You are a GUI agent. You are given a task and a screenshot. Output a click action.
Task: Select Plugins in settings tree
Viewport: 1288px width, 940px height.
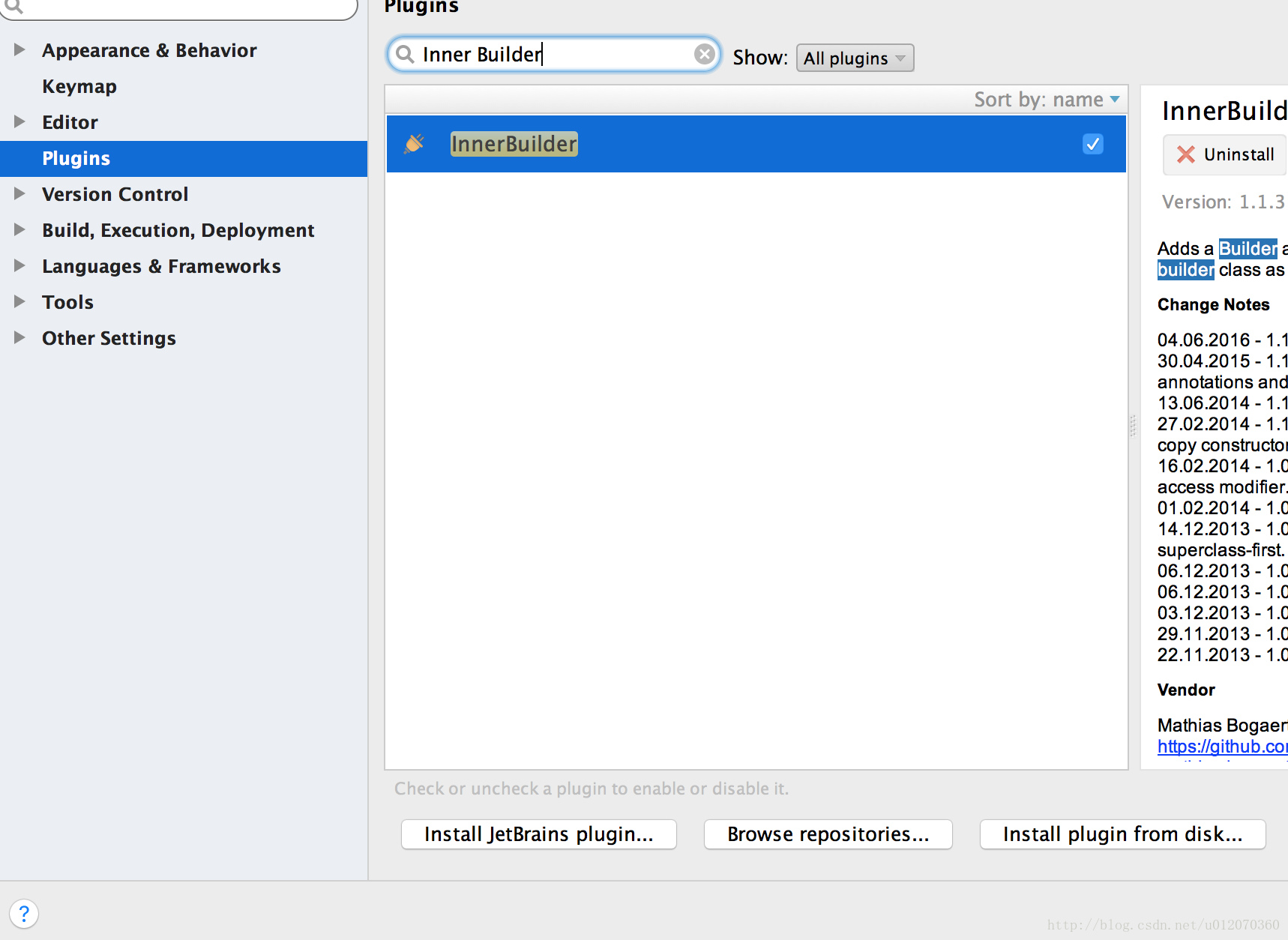pyautogui.click(x=184, y=158)
